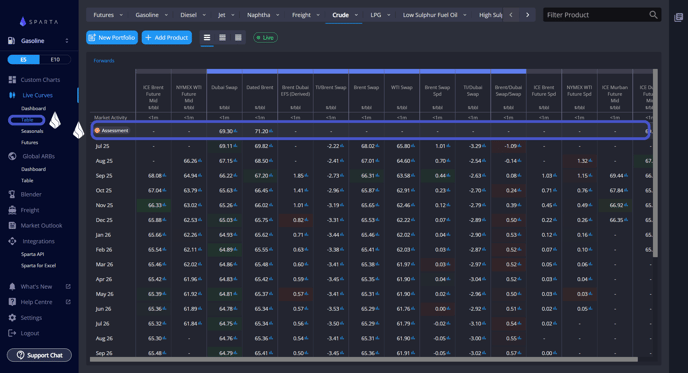
Task: Expand the Futures tab dropdown
Action: click(x=121, y=15)
